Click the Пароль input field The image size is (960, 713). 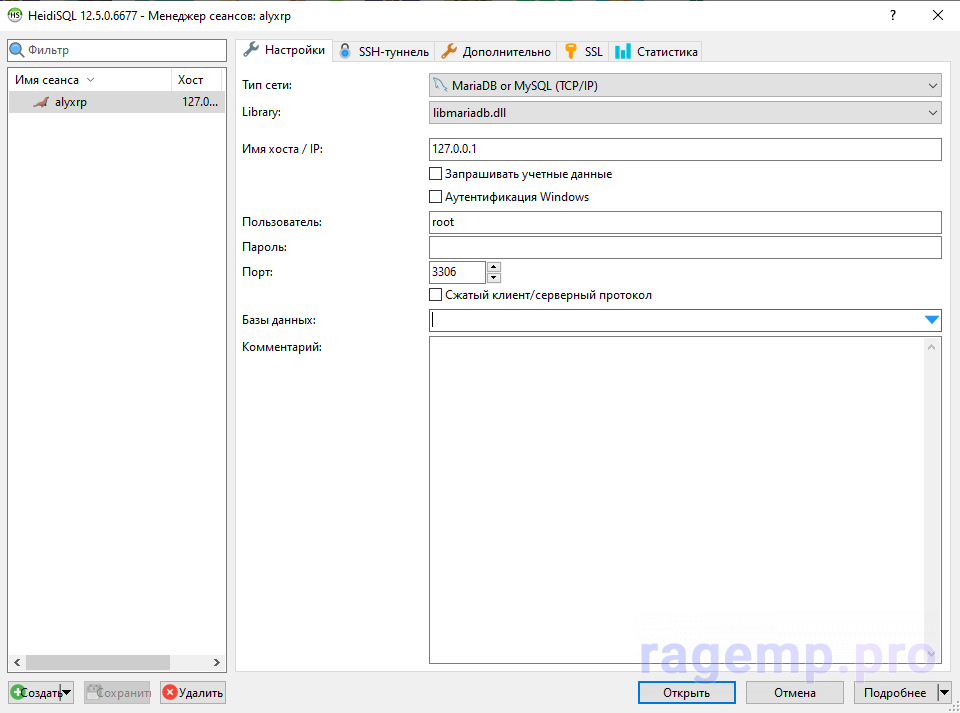[x=685, y=247]
